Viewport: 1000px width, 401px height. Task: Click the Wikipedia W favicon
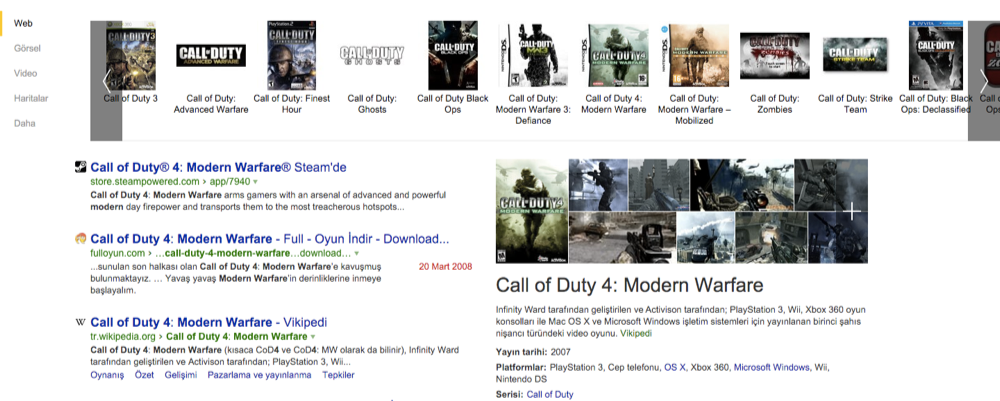(x=80, y=323)
